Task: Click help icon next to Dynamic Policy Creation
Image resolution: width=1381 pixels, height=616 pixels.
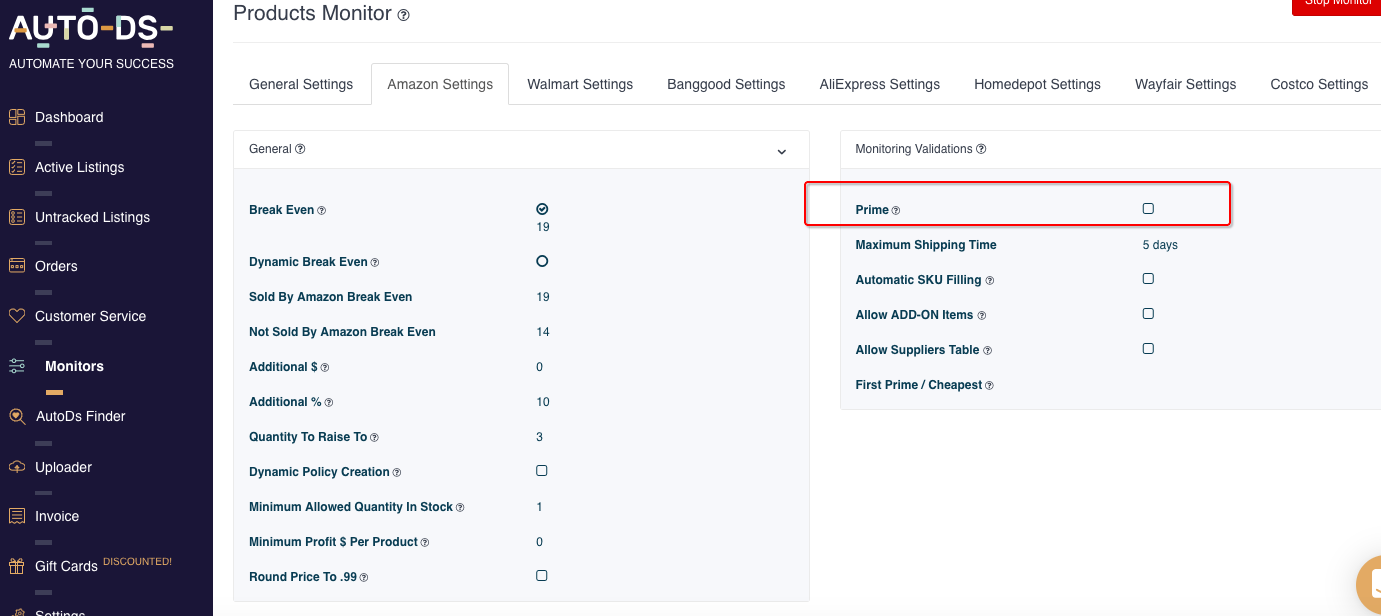Action: pyautogui.click(x=397, y=473)
